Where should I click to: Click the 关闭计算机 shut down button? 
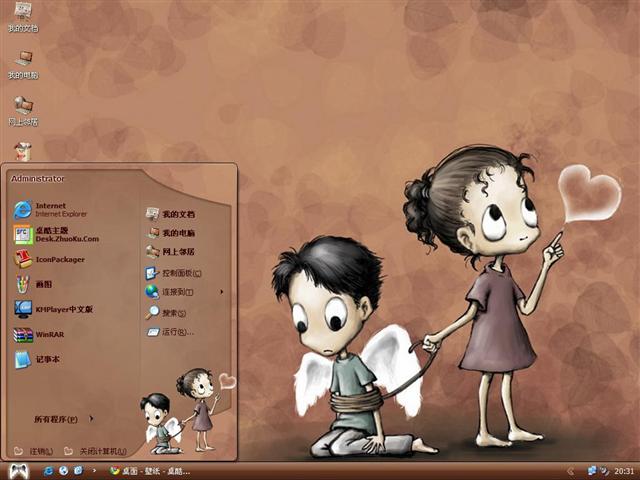(95, 451)
